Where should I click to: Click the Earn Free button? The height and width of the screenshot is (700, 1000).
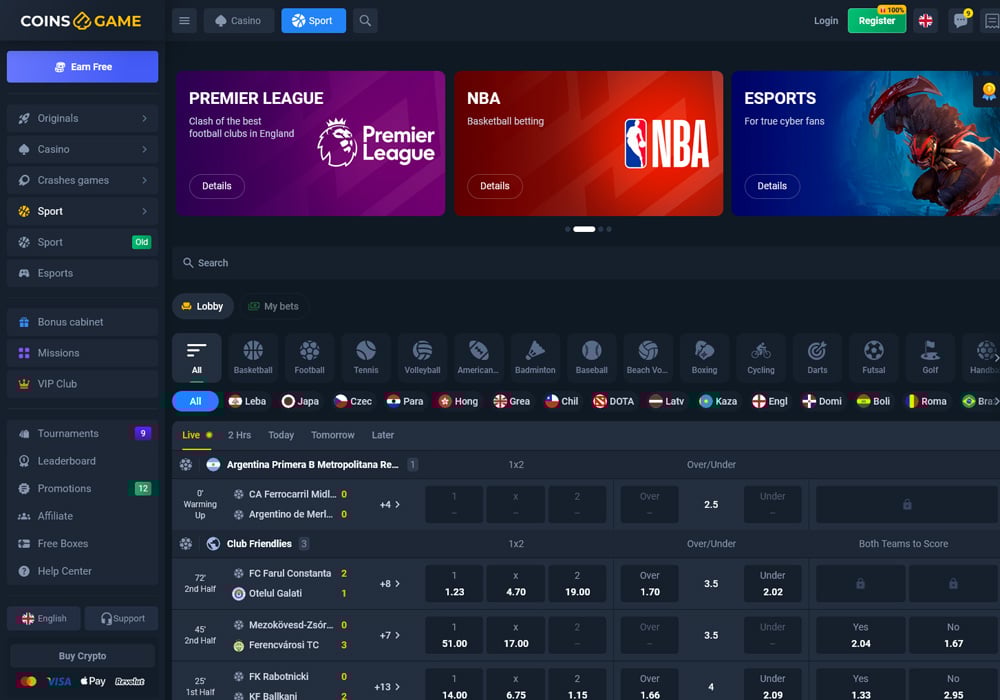click(82, 67)
